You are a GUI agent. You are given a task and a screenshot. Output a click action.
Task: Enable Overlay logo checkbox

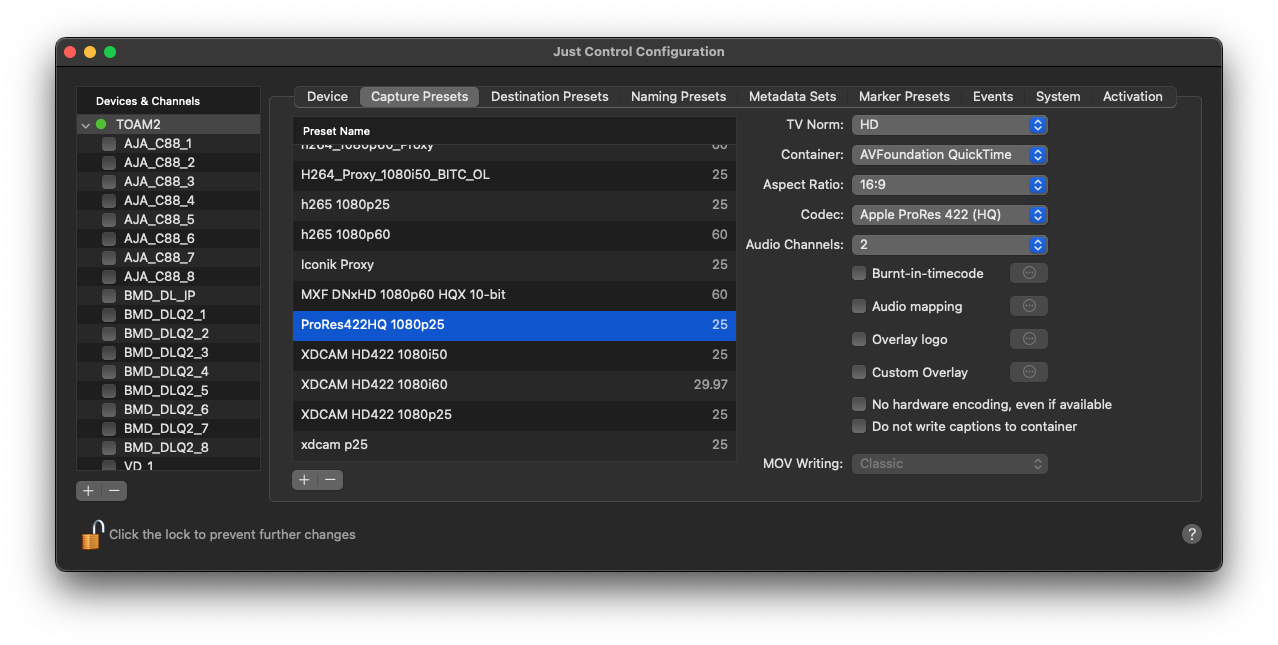pos(859,339)
